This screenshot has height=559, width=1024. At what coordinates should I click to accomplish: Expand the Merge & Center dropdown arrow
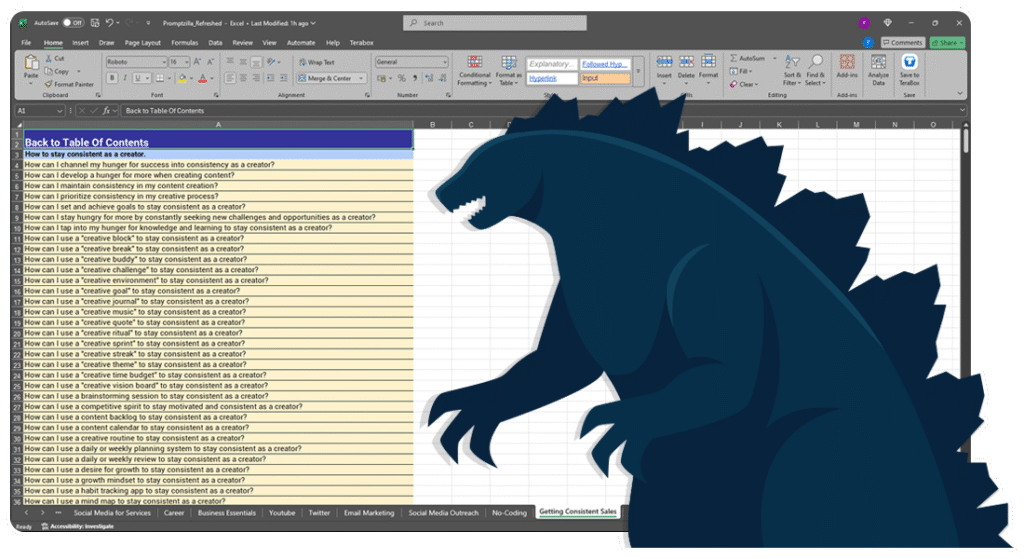point(361,78)
